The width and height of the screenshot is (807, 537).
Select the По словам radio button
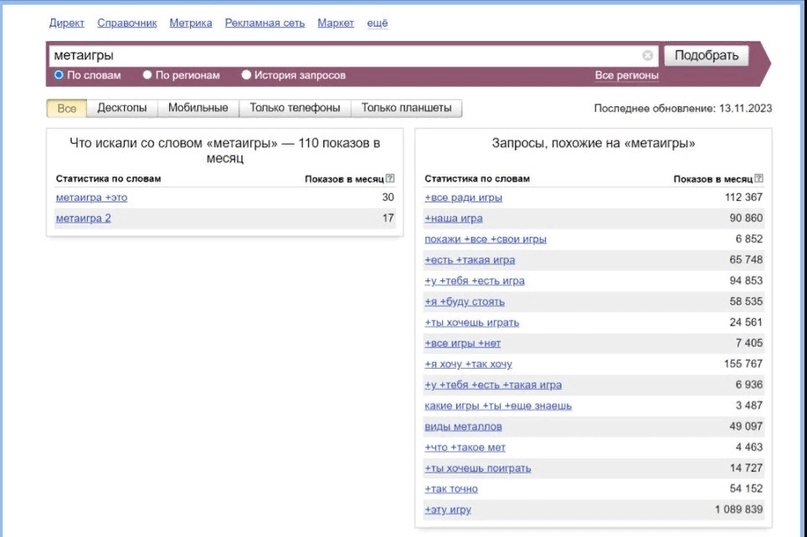[59, 75]
